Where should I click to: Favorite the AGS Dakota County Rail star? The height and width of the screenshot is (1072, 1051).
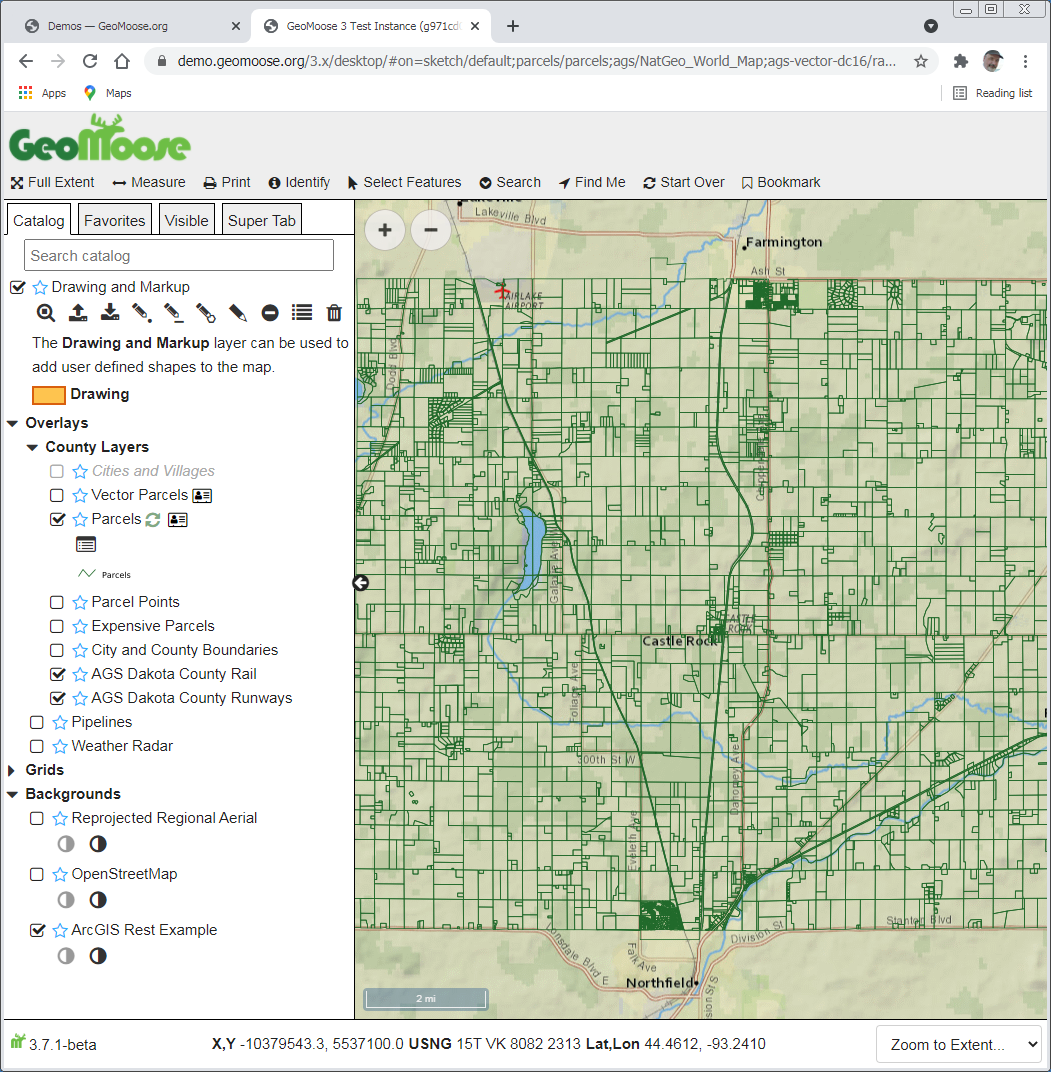point(80,674)
